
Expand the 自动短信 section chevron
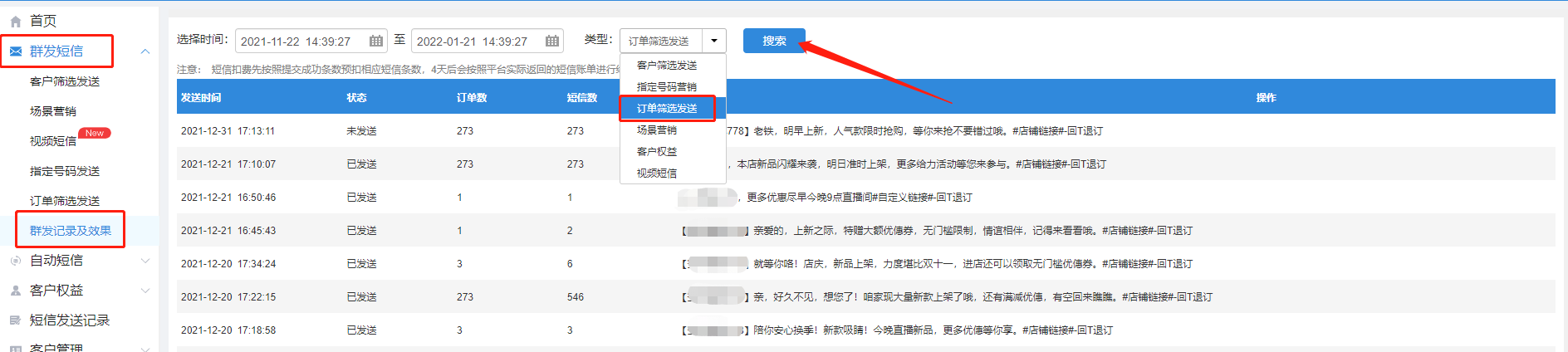145,261
